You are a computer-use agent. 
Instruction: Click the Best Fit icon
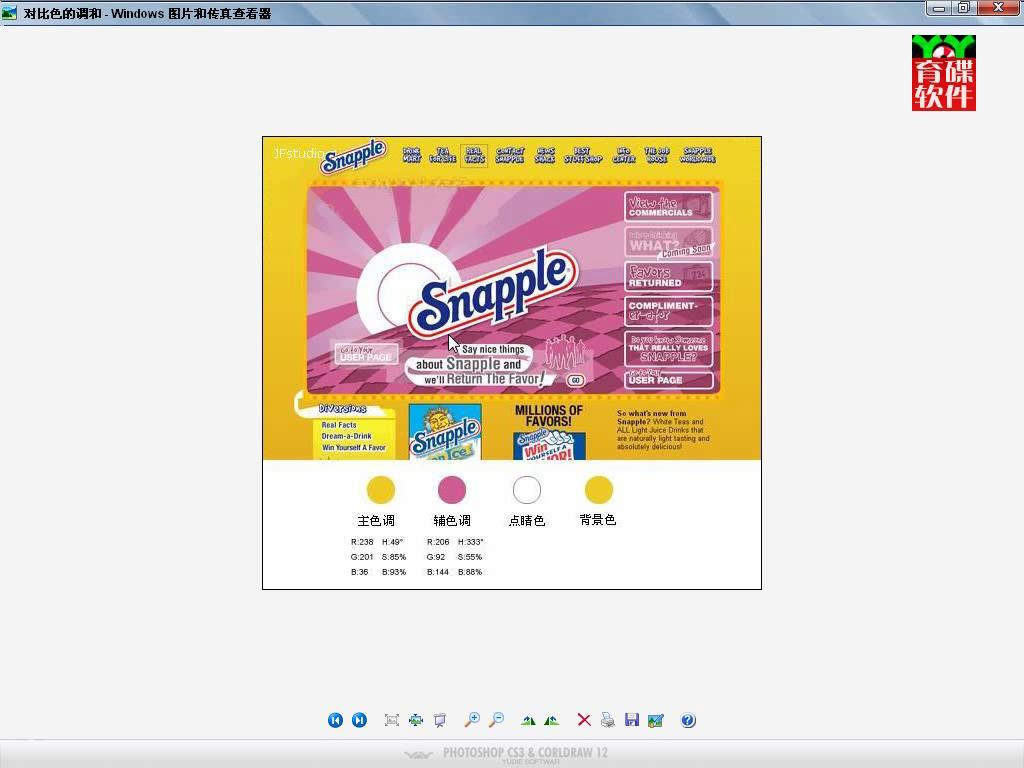click(392, 720)
